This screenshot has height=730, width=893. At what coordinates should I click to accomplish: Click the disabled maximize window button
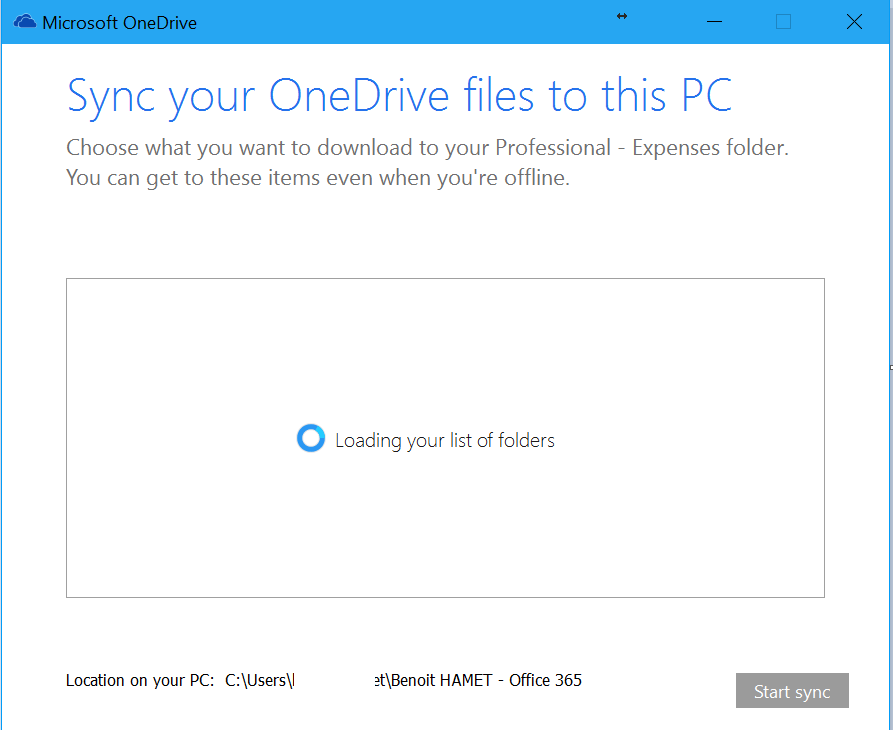(x=783, y=22)
